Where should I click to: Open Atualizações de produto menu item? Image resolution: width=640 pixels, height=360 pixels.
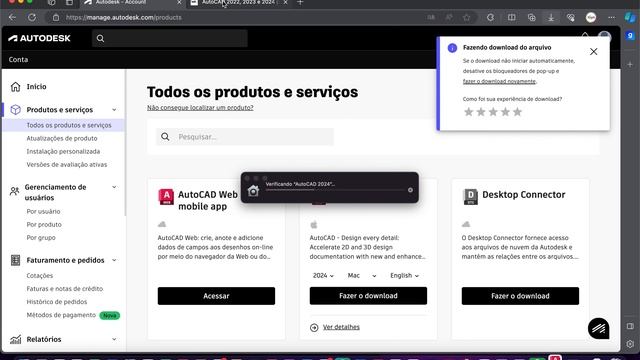click(x=62, y=138)
